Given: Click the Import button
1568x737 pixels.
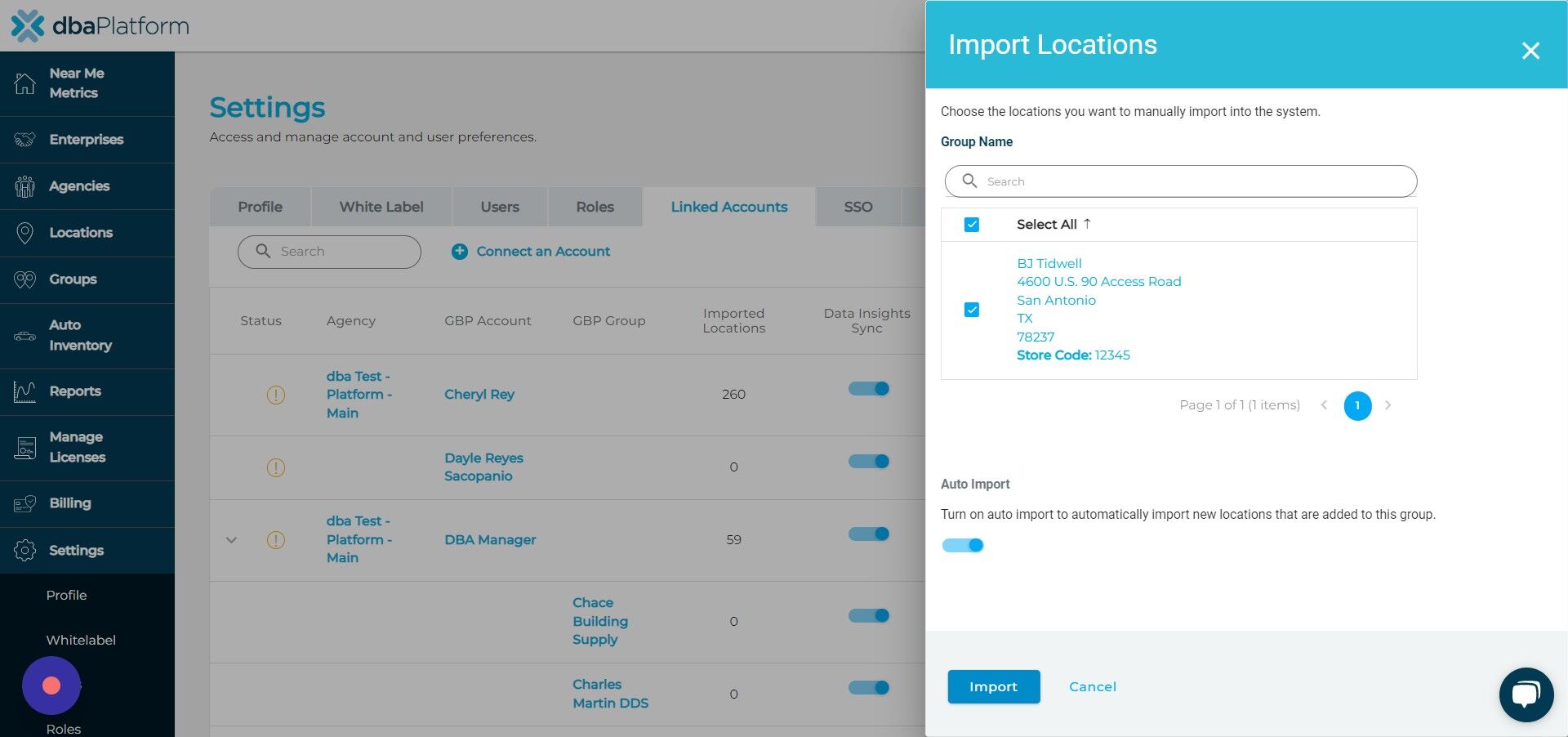Looking at the screenshot, I should coord(993,686).
